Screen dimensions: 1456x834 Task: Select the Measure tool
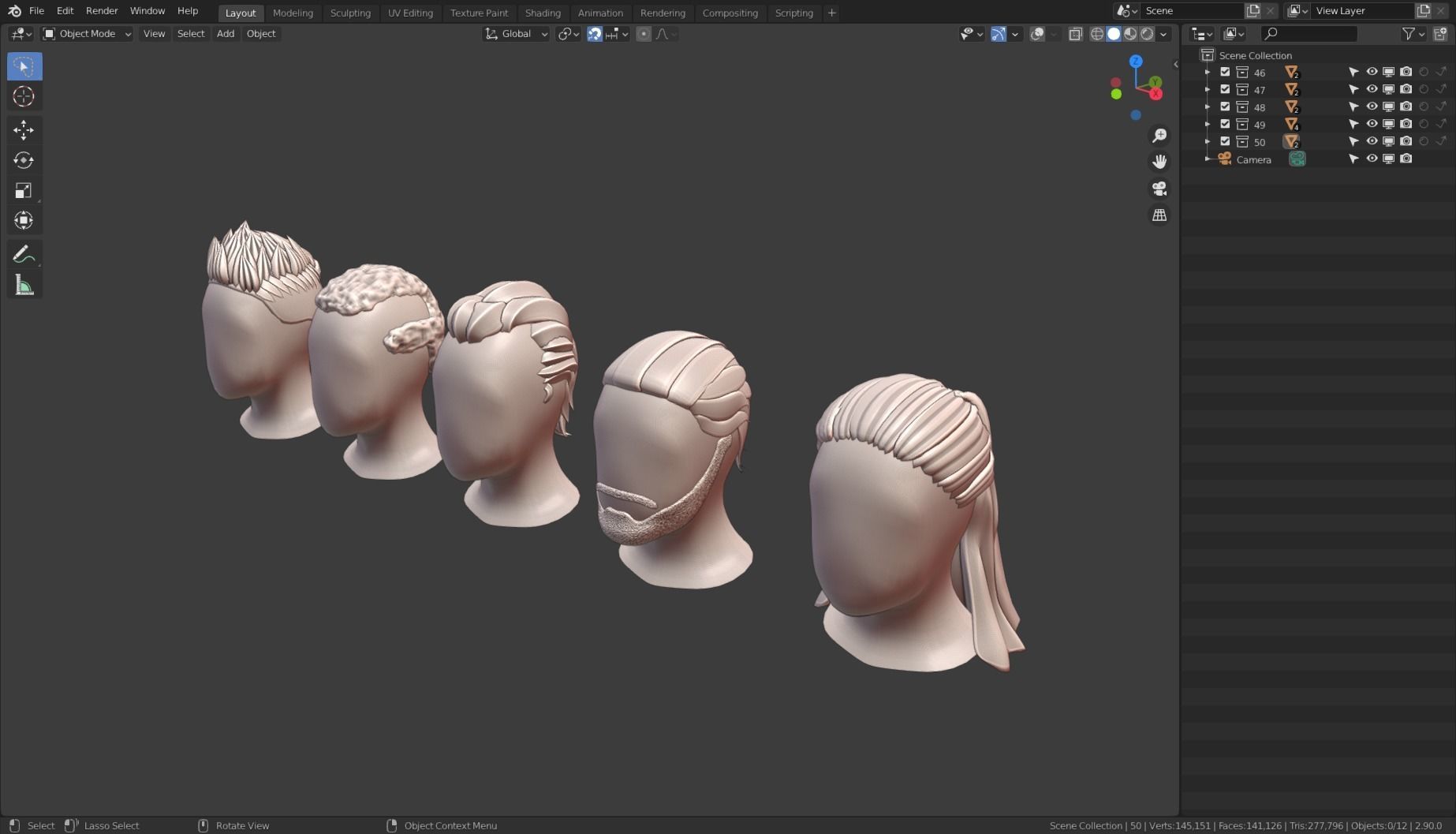[24, 285]
